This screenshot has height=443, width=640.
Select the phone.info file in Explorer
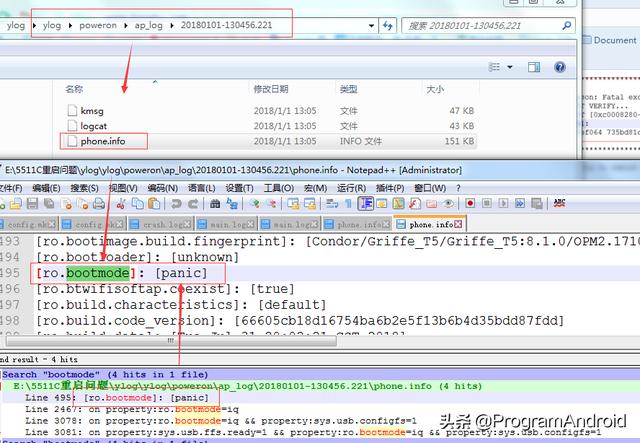(x=103, y=141)
